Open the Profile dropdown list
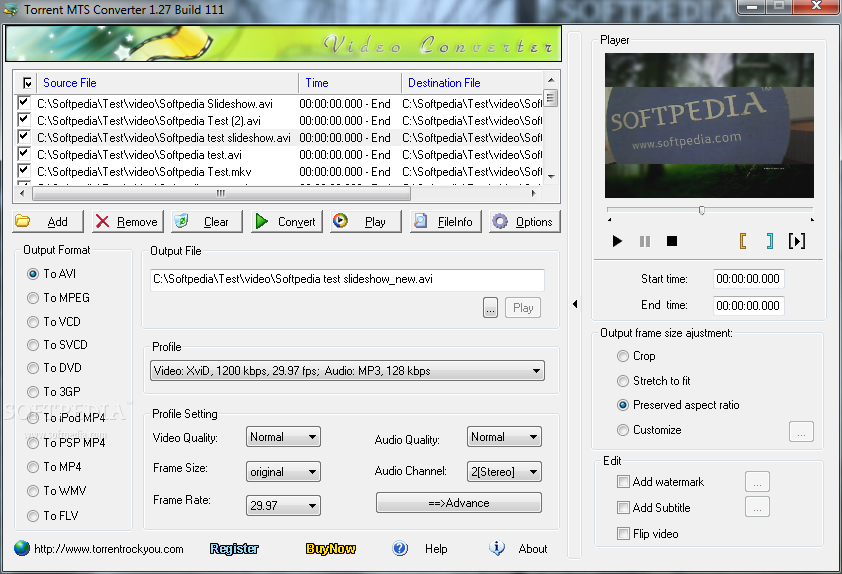 pos(347,370)
